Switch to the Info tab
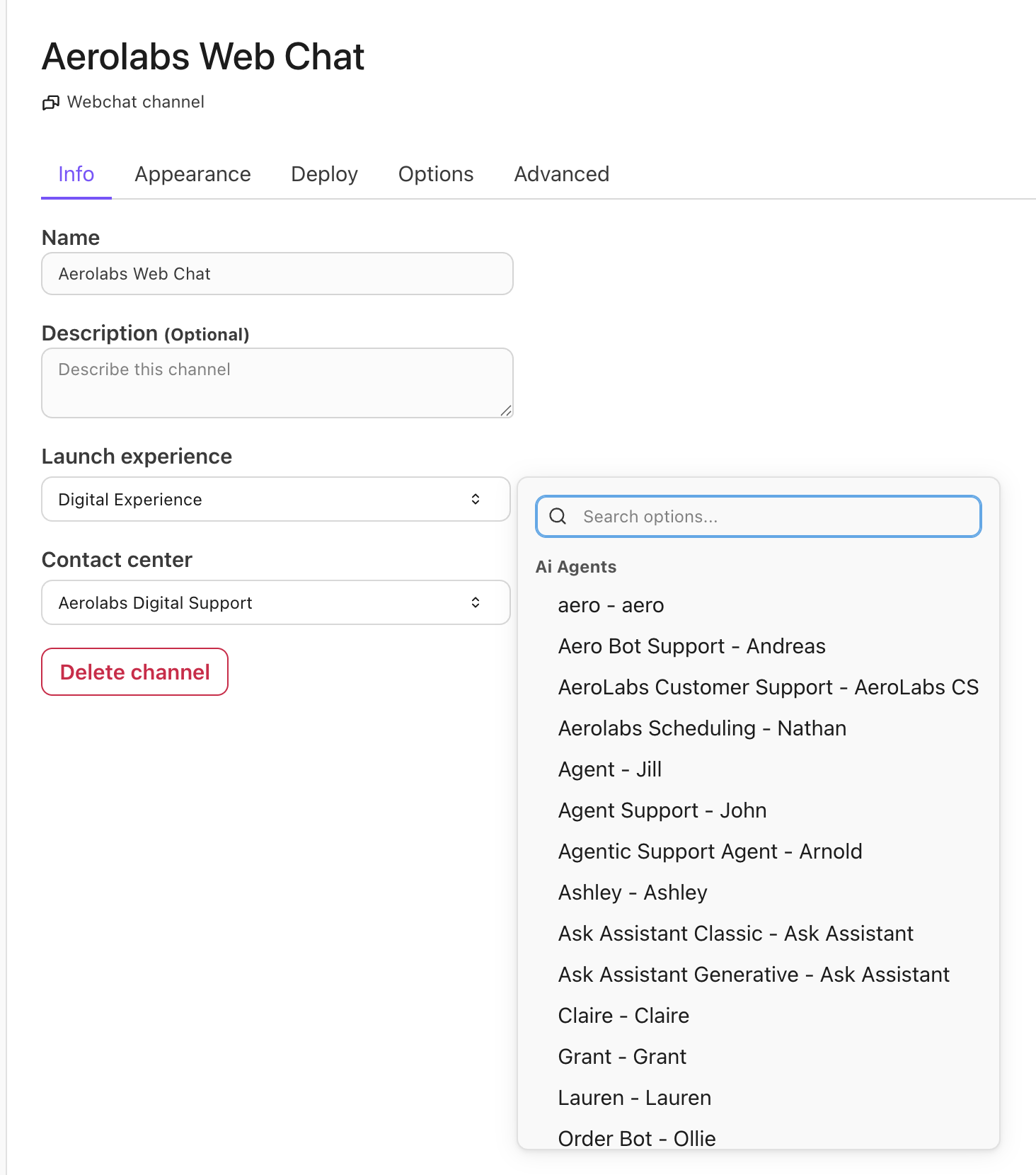Viewport: 1036px width, 1175px height. 76,174
